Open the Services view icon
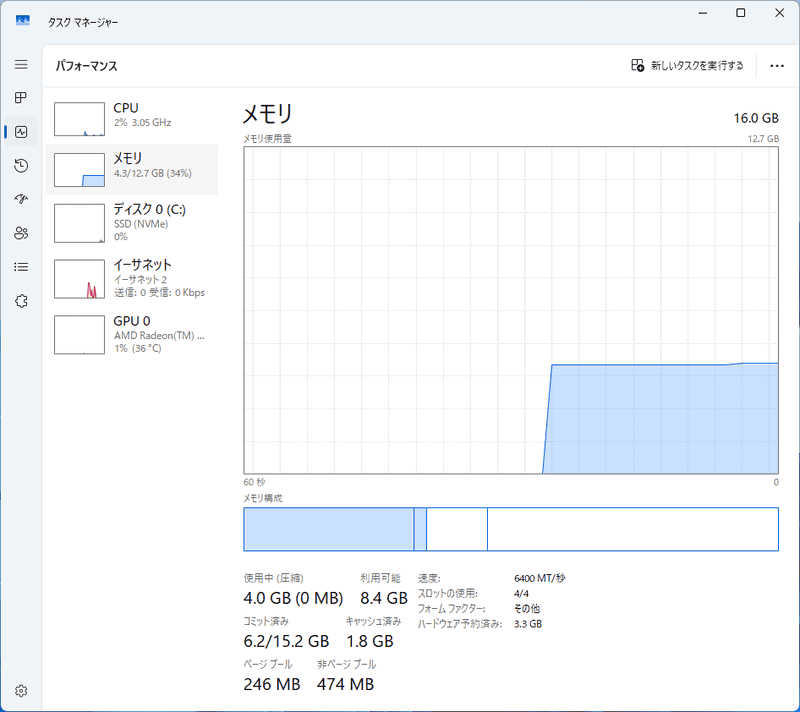800x712 pixels. click(x=20, y=300)
